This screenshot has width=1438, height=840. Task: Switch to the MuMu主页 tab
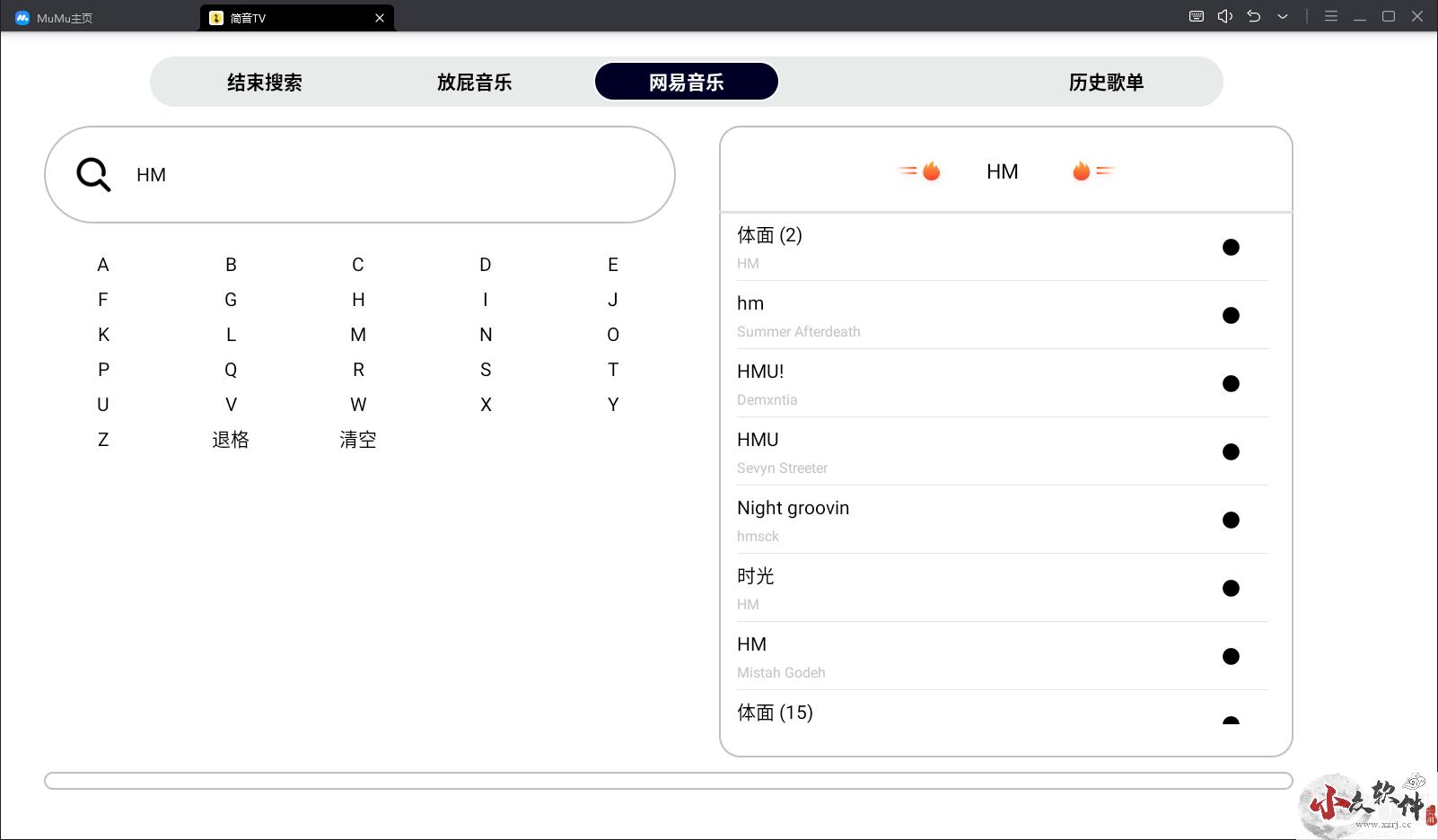click(54, 18)
